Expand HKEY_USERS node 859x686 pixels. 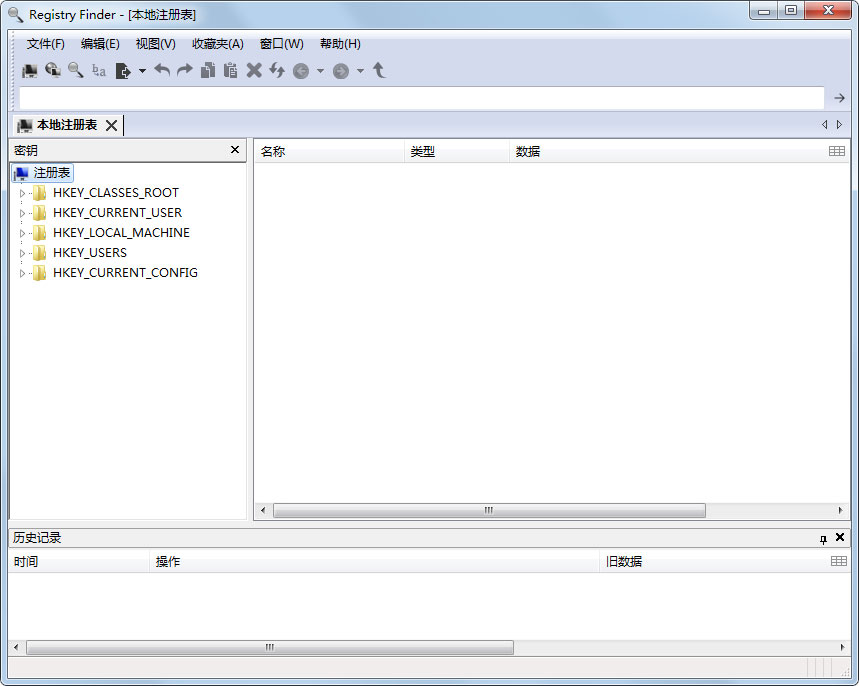point(22,253)
